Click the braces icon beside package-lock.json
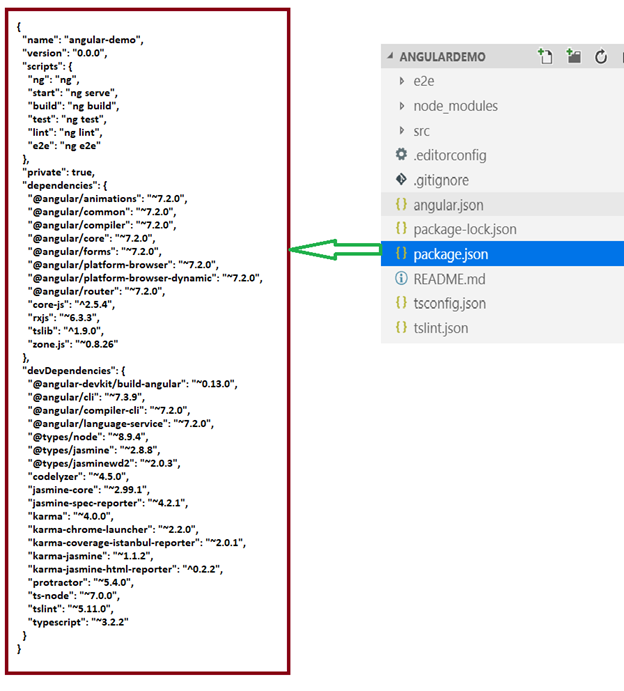Viewport: 624px width, 691px height. pyautogui.click(x=401, y=228)
